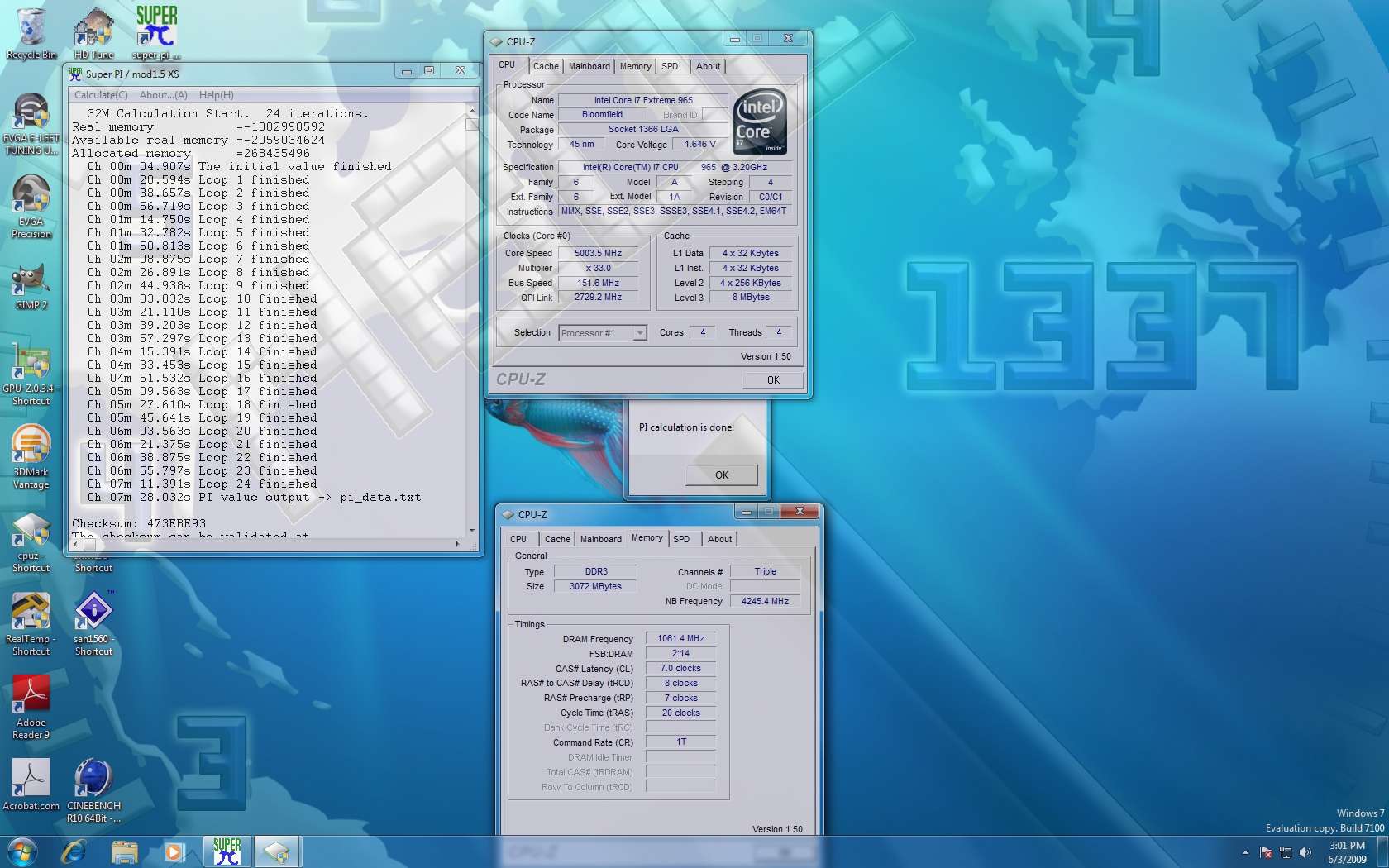Select About tab in lower CPU-Z window
The height and width of the screenshot is (868, 1389).
pos(719,539)
